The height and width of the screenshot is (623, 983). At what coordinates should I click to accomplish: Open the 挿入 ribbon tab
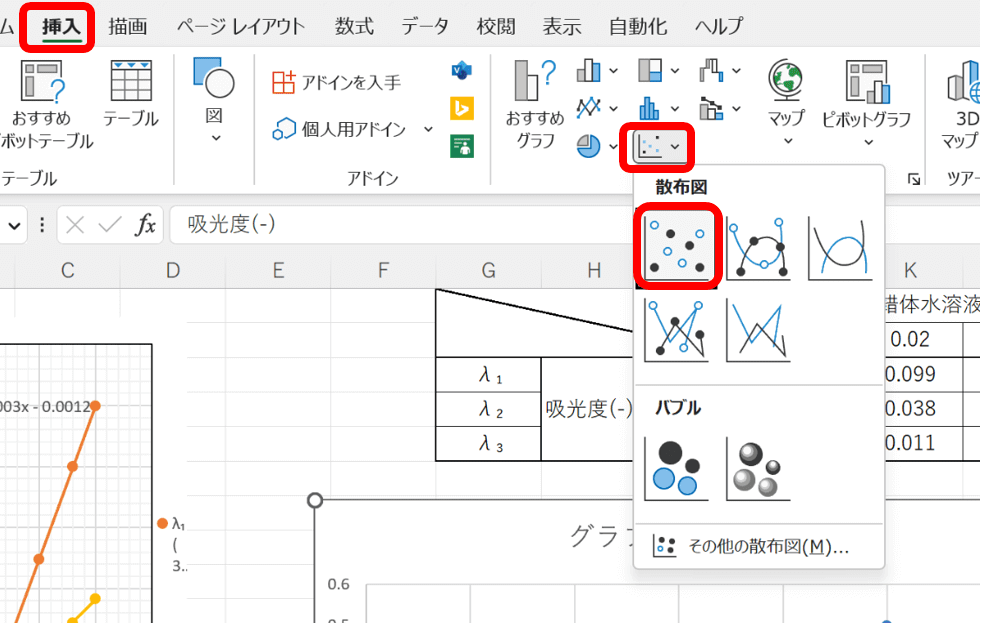[x=61, y=27]
